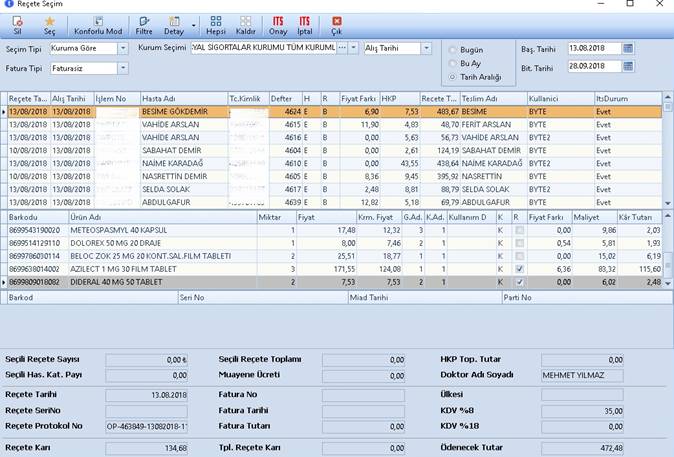Open calendar for Baş. Tarihi
This screenshot has height=457, width=674.
[x=628, y=48]
